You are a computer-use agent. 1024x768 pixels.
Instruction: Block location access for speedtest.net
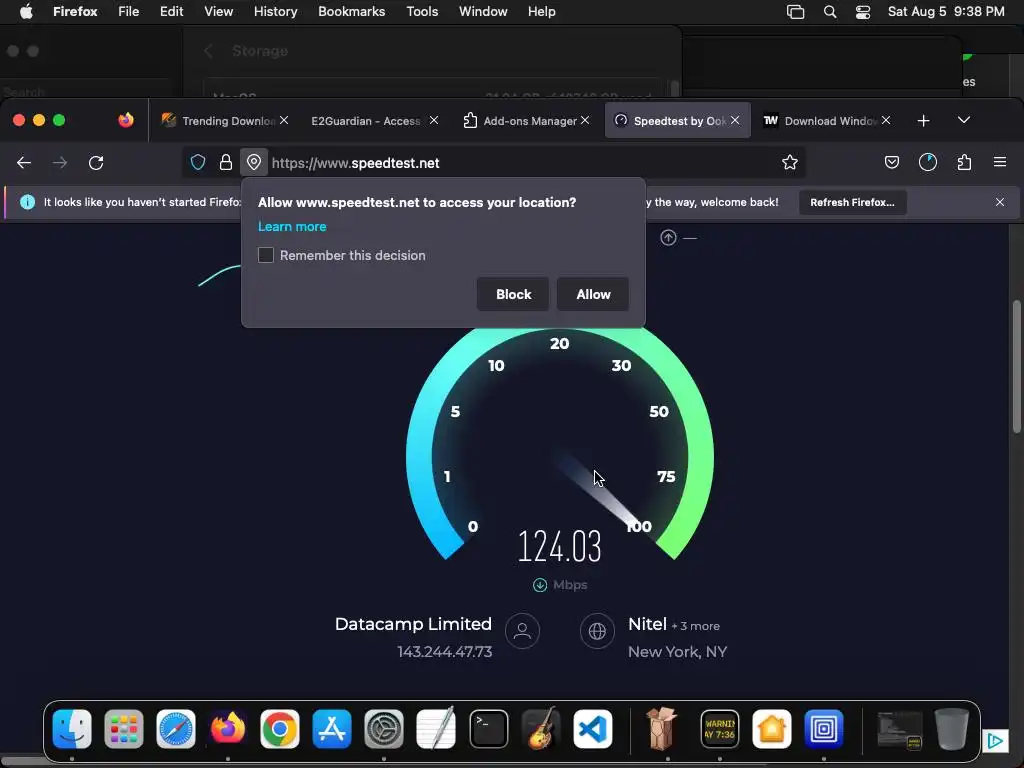pos(513,295)
